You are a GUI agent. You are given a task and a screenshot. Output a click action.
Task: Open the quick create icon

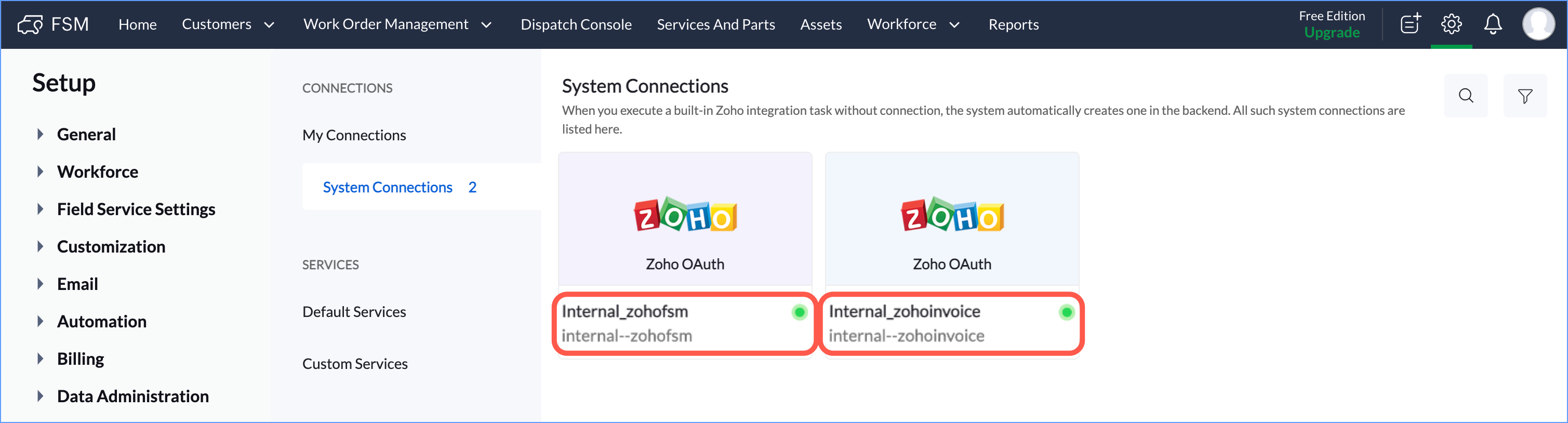pos(1410,24)
